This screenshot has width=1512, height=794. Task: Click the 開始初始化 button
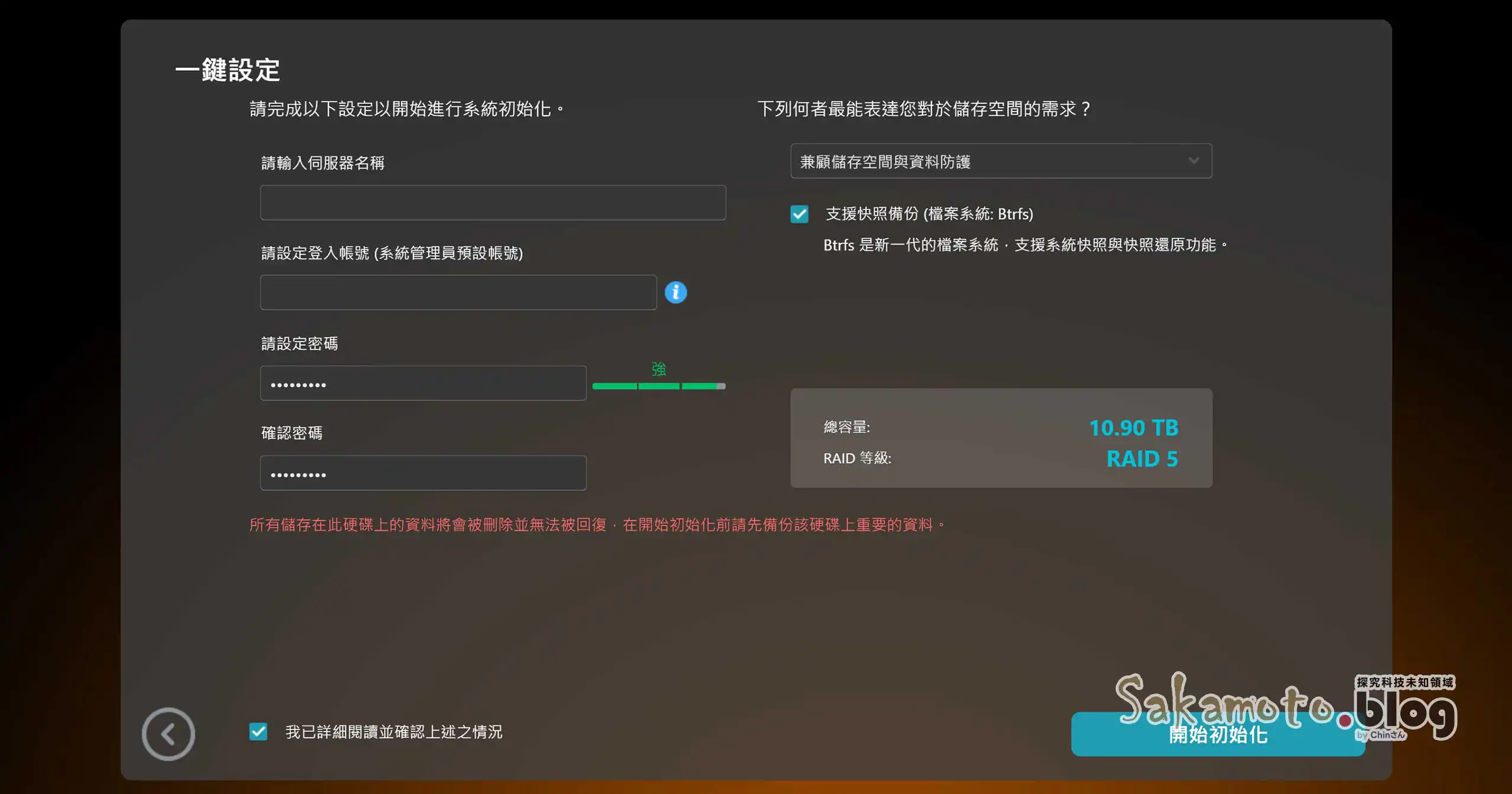pyautogui.click(x=1218, y=735)
